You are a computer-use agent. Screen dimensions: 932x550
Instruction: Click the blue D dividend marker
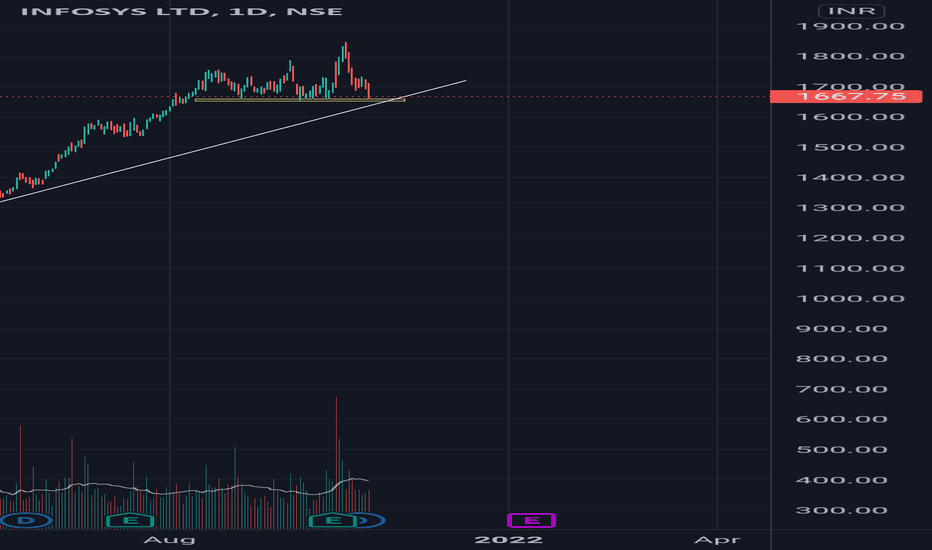[26, 521]
